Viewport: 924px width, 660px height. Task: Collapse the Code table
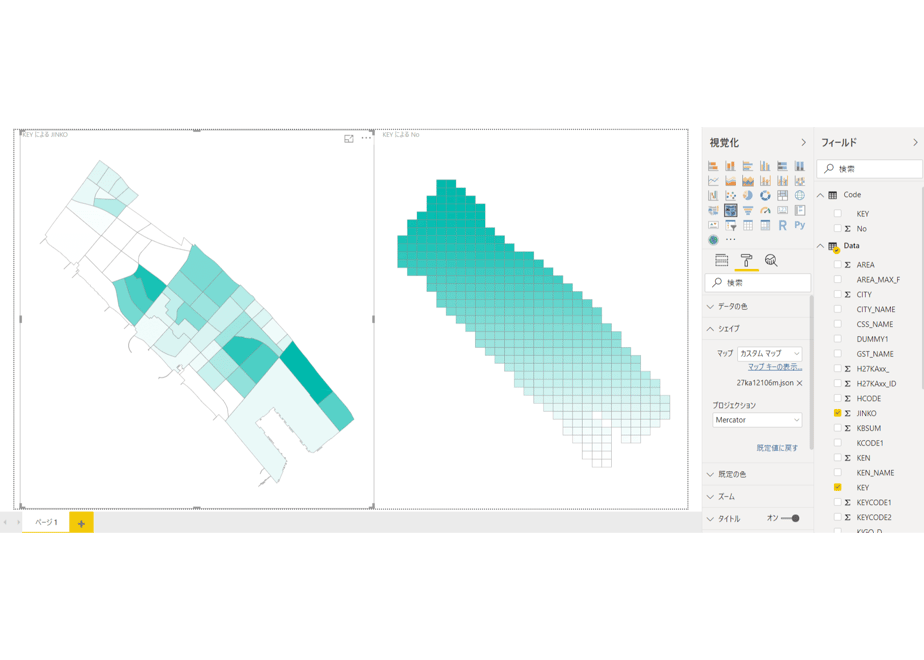pyautogui.click(x=820, y=194)
